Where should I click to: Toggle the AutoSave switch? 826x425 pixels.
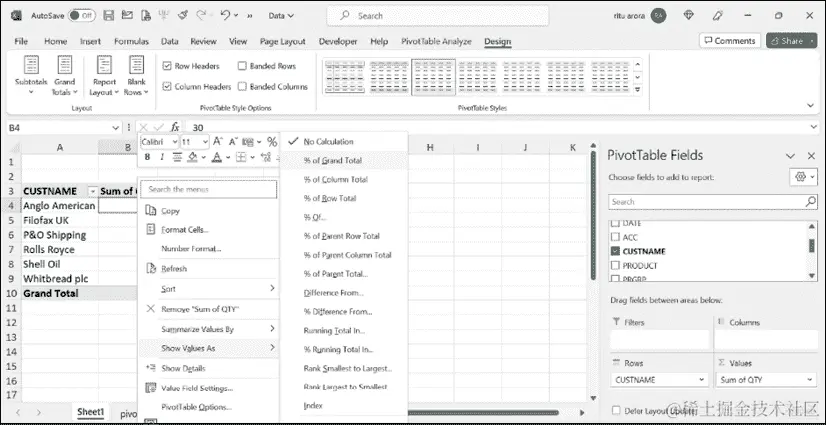pyautogui.click(x=82, y=15)
